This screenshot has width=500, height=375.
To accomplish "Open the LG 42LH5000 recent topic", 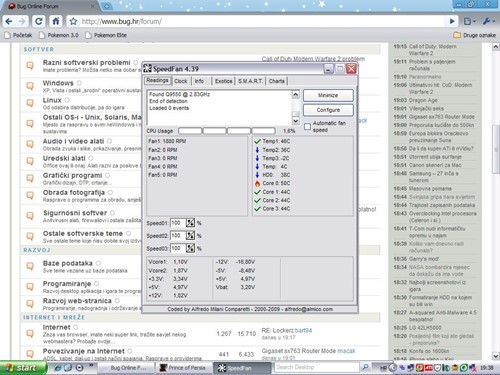I will point(425,328).
